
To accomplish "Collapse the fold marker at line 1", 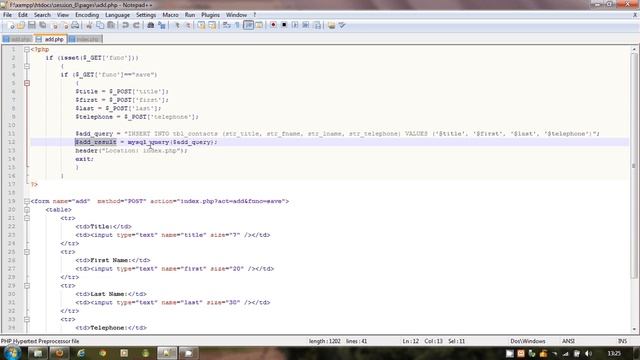I will pyautogui.click(x=27, y=49).
